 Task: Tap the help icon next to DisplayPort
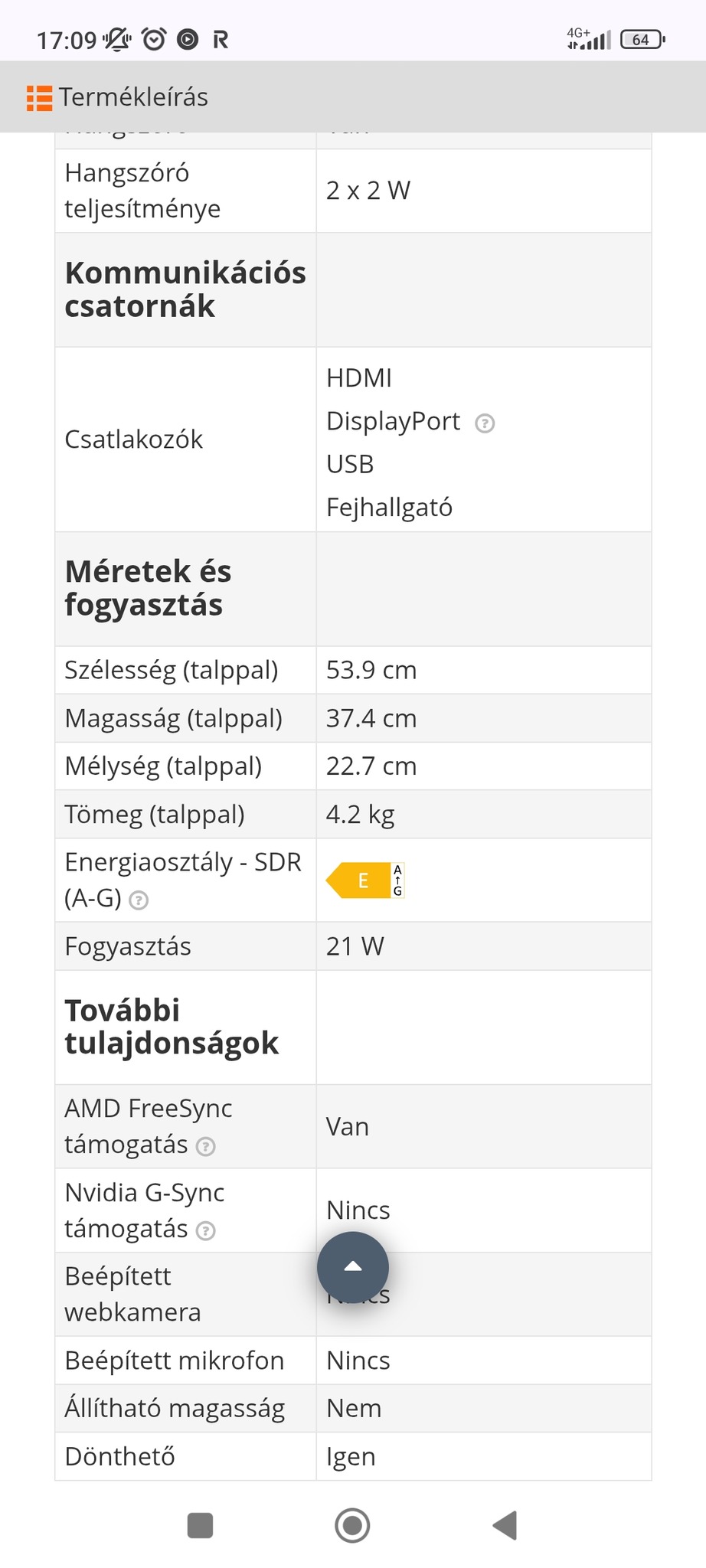485,423
